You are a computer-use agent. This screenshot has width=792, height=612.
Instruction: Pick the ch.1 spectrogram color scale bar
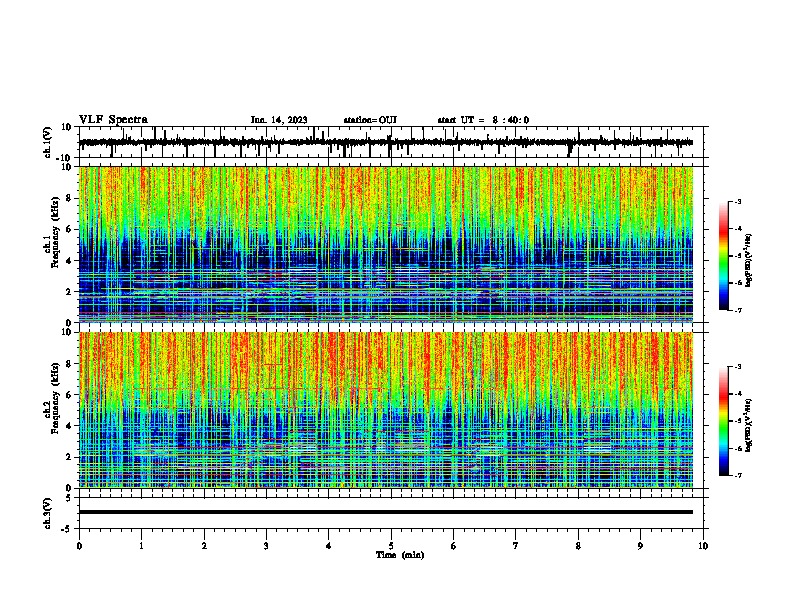(724, 256)
